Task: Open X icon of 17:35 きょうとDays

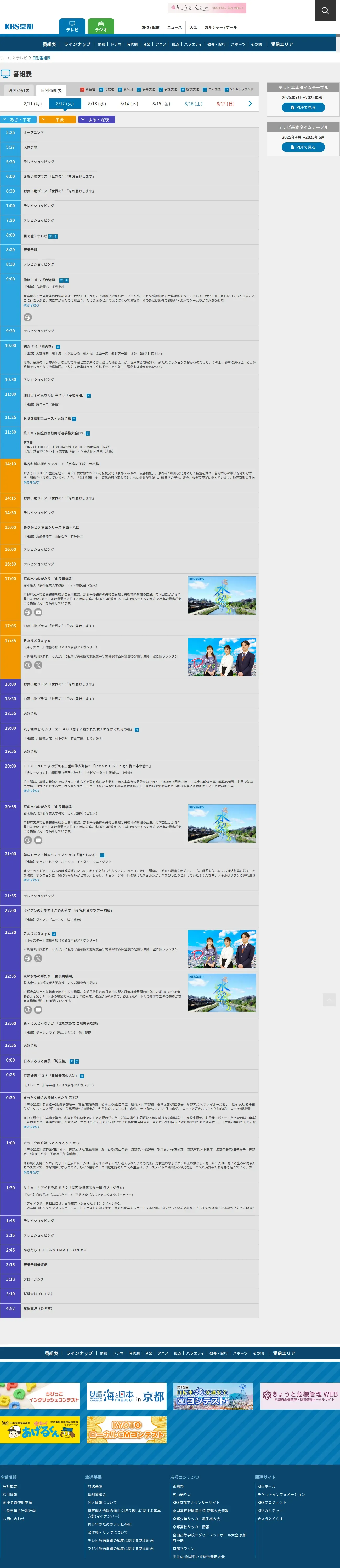Action: [38, 665]
